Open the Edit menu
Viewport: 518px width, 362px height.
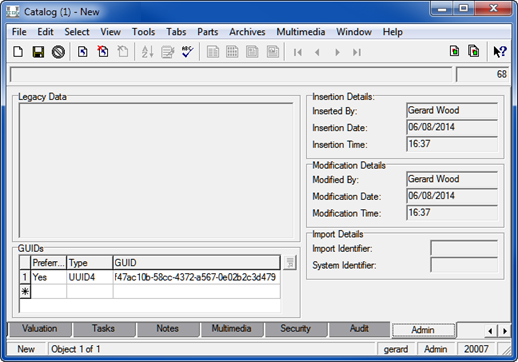tap(45, 32)
